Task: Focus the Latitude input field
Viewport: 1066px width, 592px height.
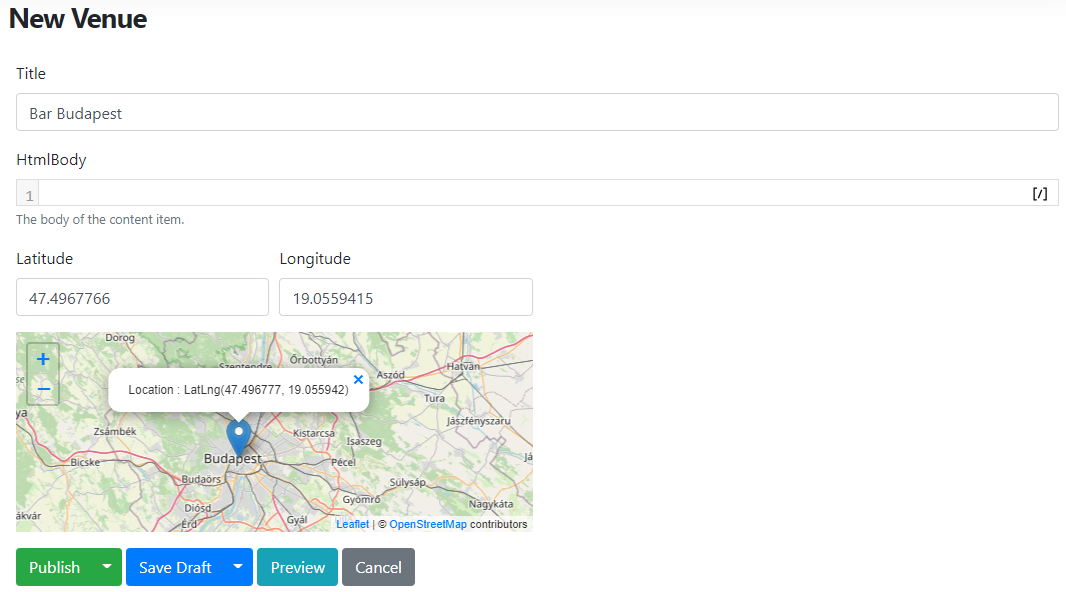Action: pos(142,297)
